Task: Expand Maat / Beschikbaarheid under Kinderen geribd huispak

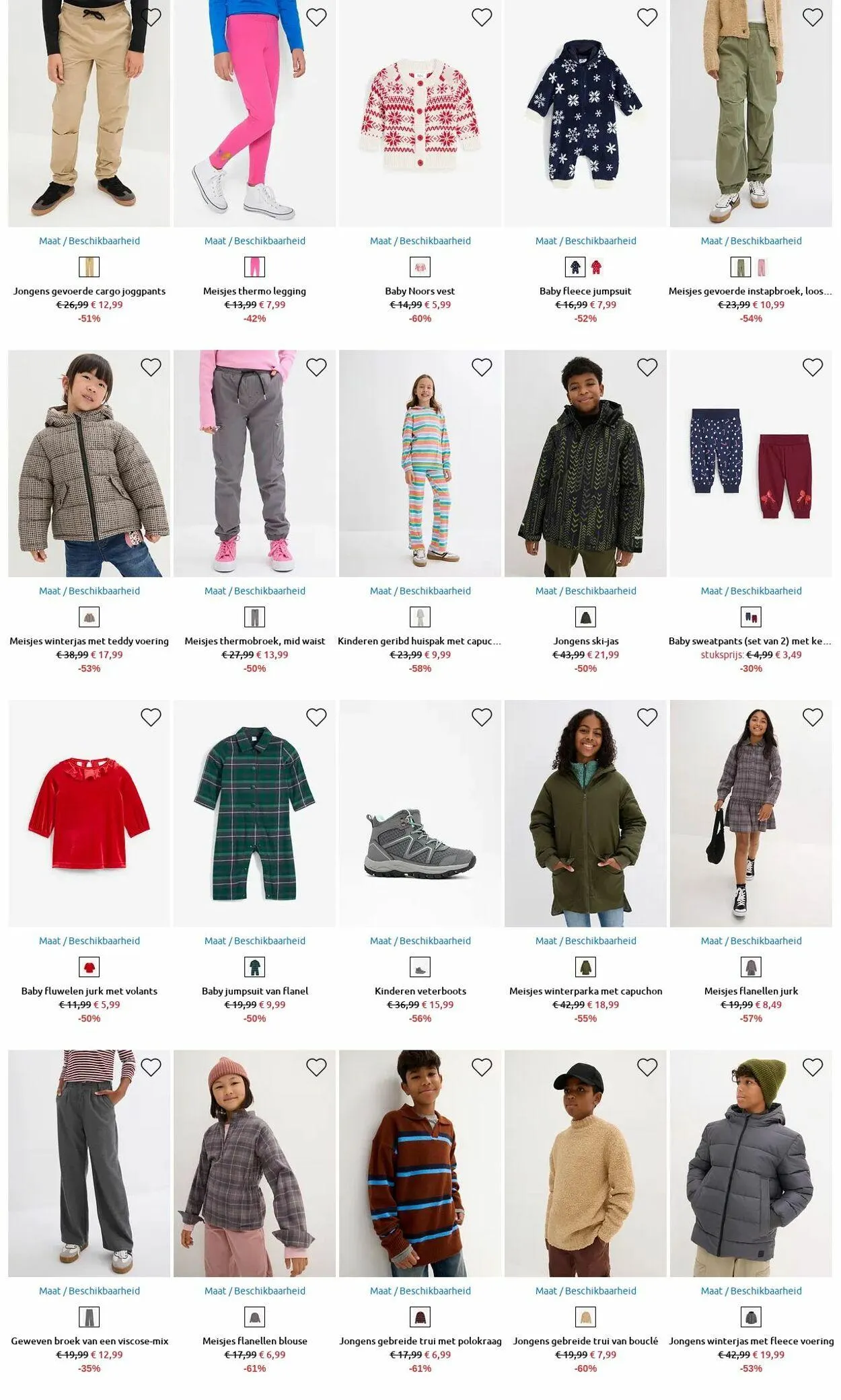Action: (x=420, y=591)
